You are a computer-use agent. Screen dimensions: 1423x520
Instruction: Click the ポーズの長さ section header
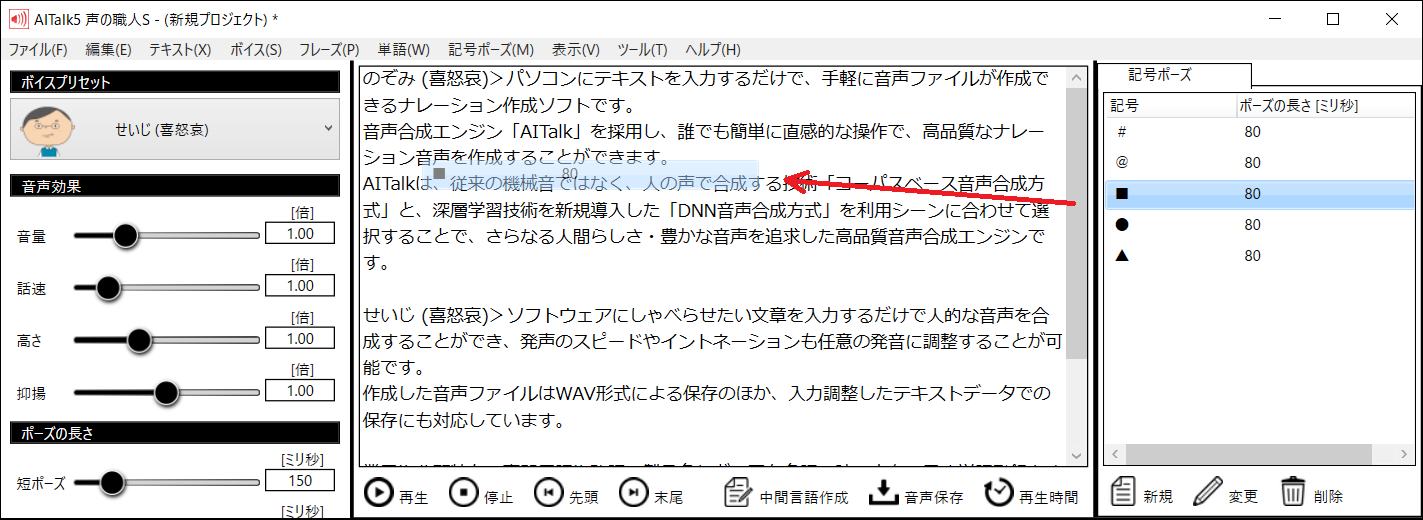pos(176,433)
